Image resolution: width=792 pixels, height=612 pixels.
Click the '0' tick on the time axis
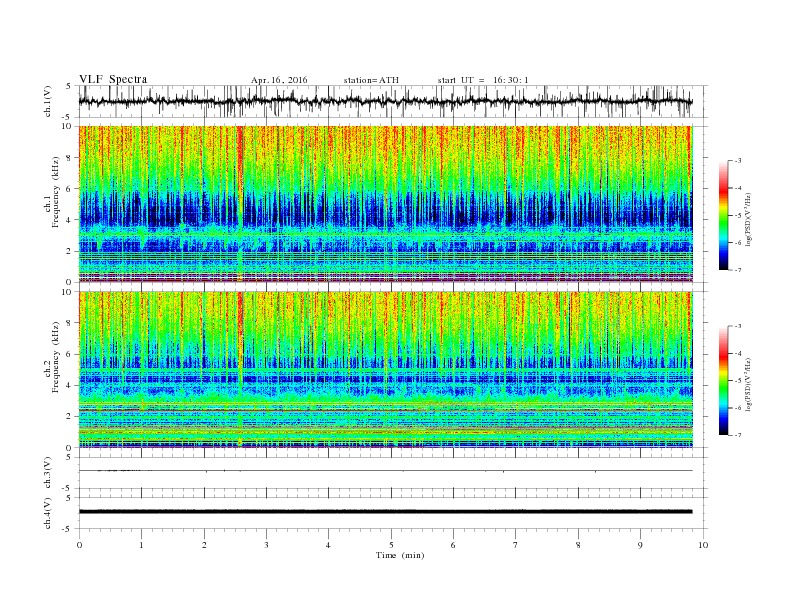coord(79,545)
